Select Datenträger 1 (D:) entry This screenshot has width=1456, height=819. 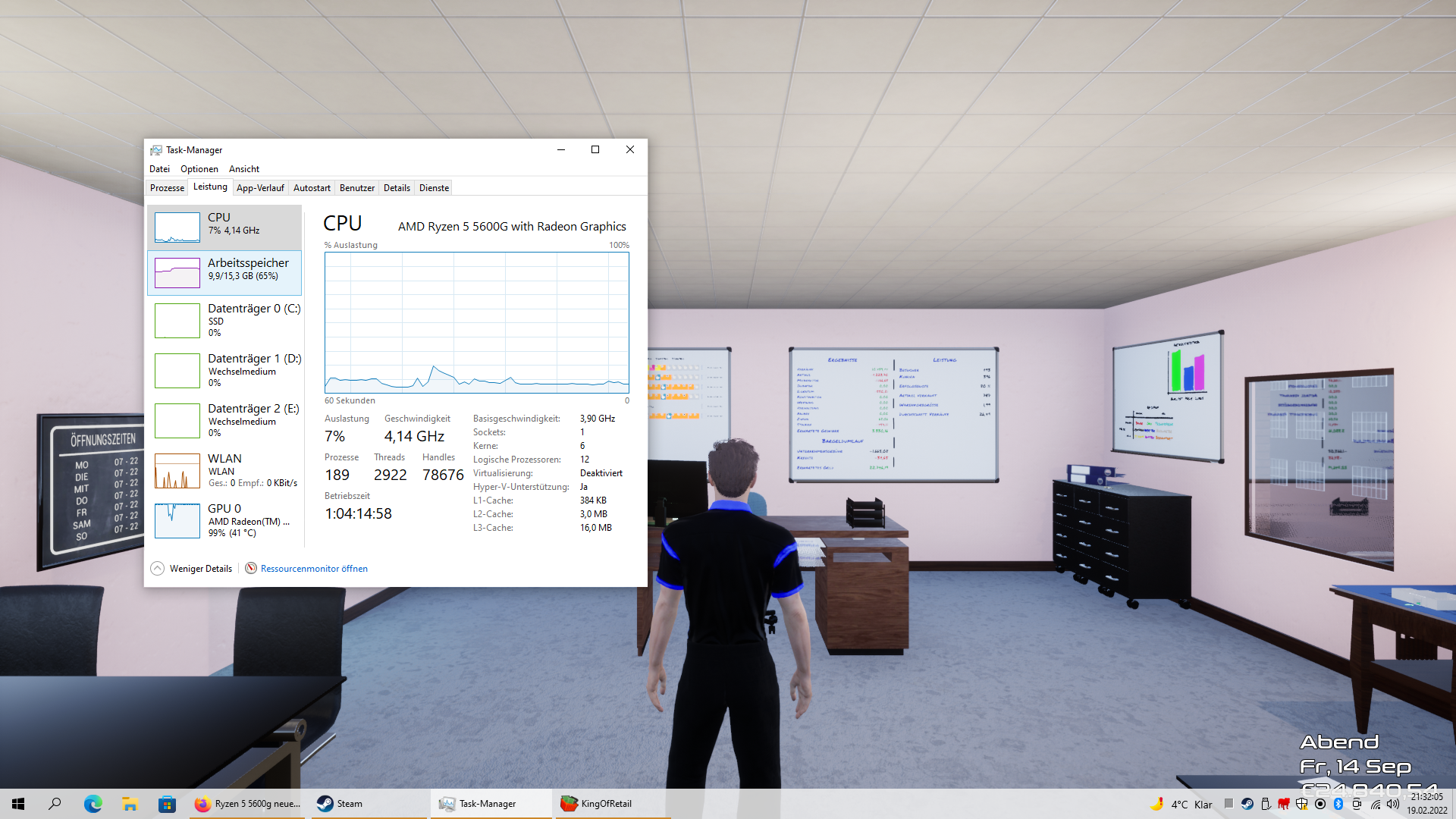pos(224,371)
